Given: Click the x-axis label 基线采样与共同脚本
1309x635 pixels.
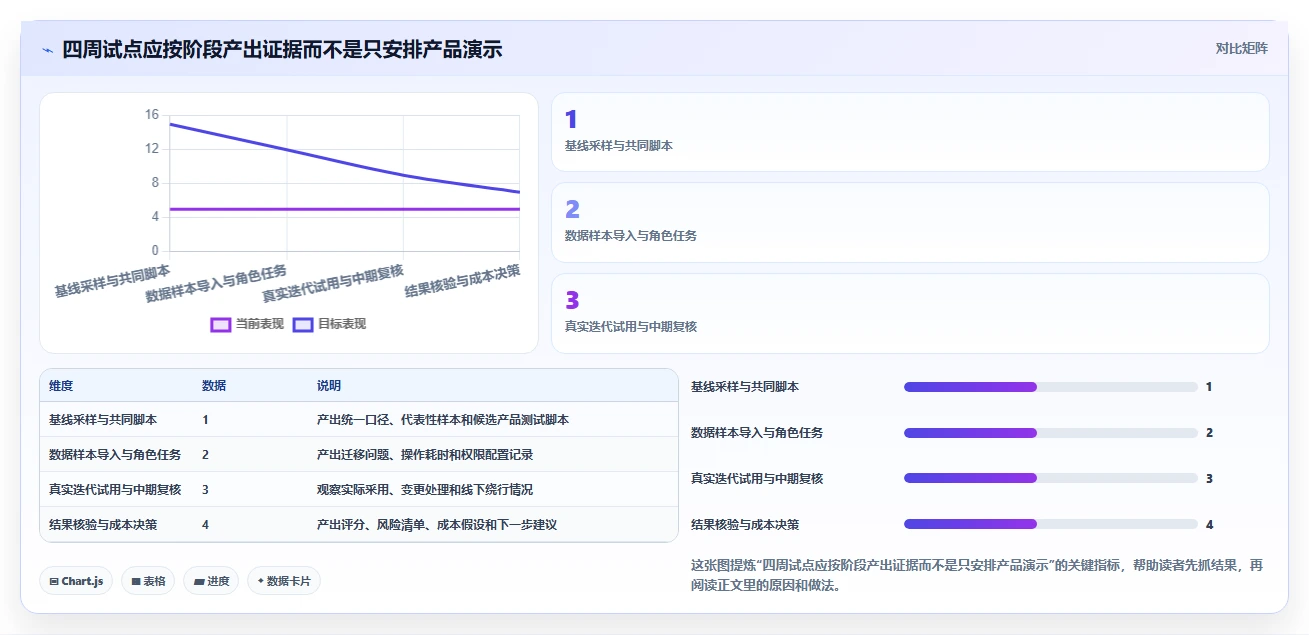Looking at the screenshot, I should (112, 281).
